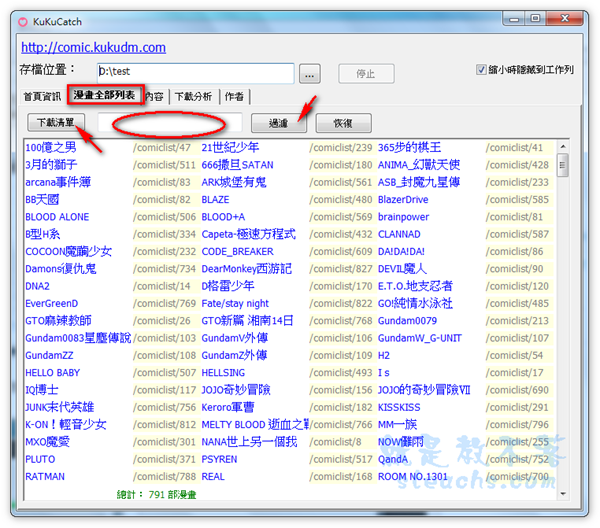Switch to the 首頁資訊 tab
600x528 pixels.
coord(42,96)
